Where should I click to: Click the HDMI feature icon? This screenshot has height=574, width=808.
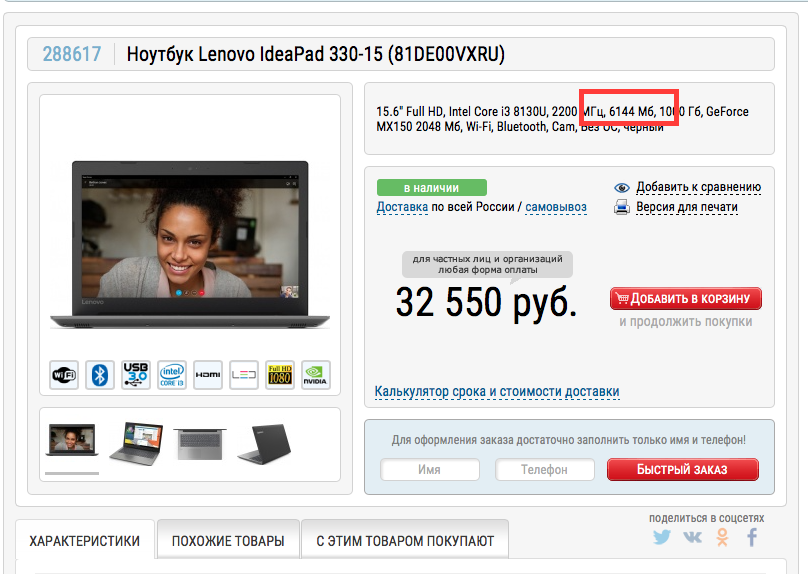(208, 375)
